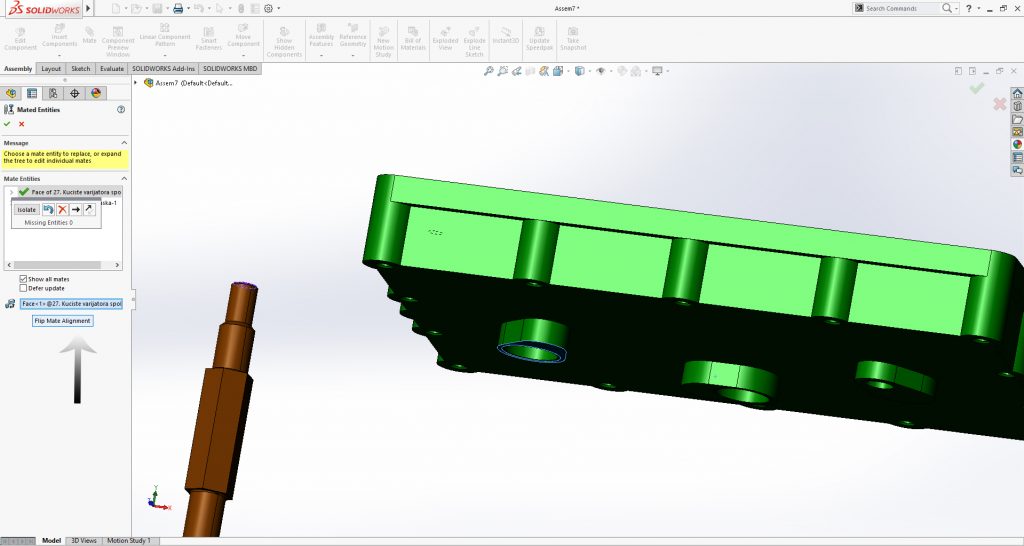1024x546 pixels.
Task: Open the FeatureManager Design Tree tab
Action: tap(10, 93)
